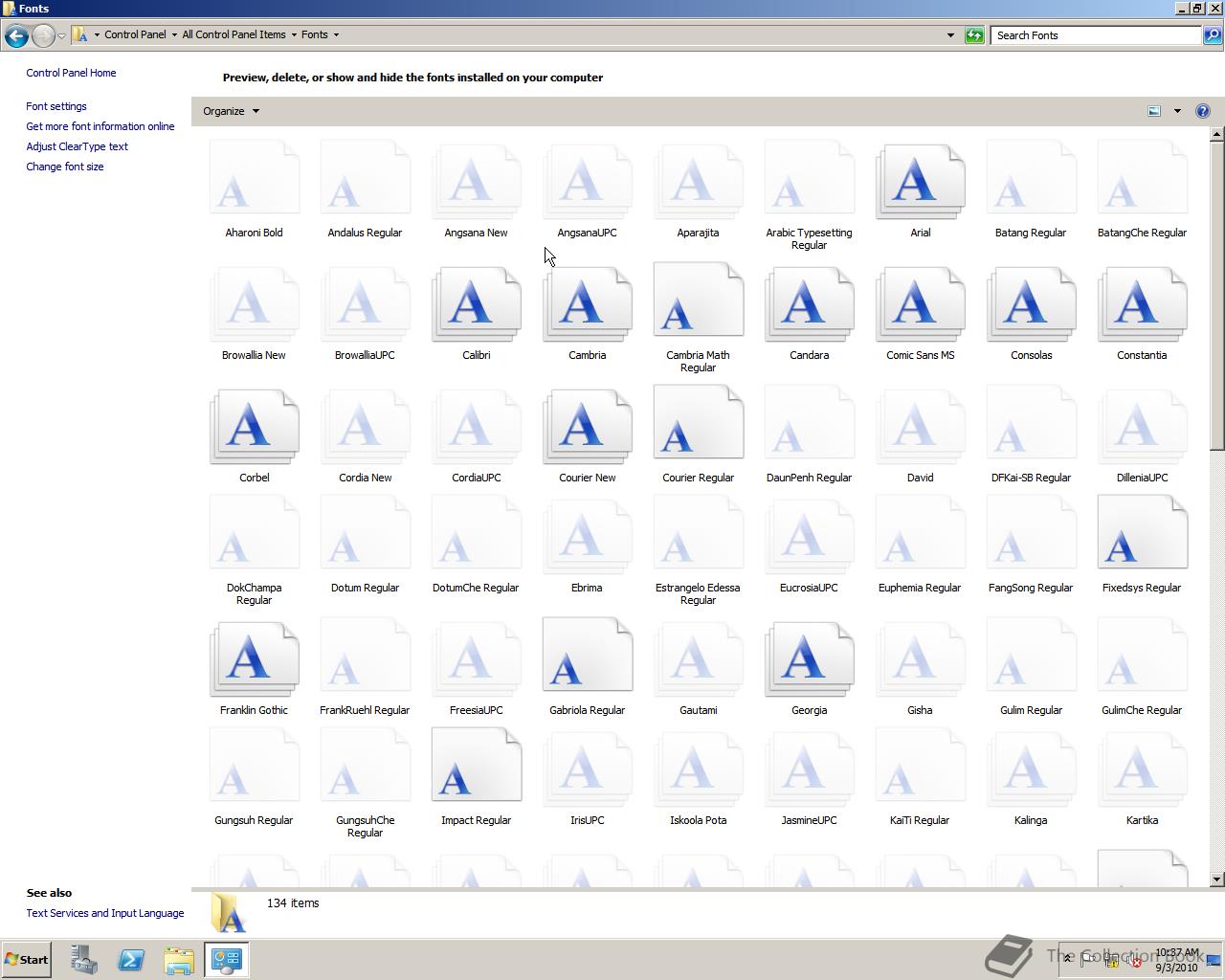Open the address bar history dropdown

(950, 35)
